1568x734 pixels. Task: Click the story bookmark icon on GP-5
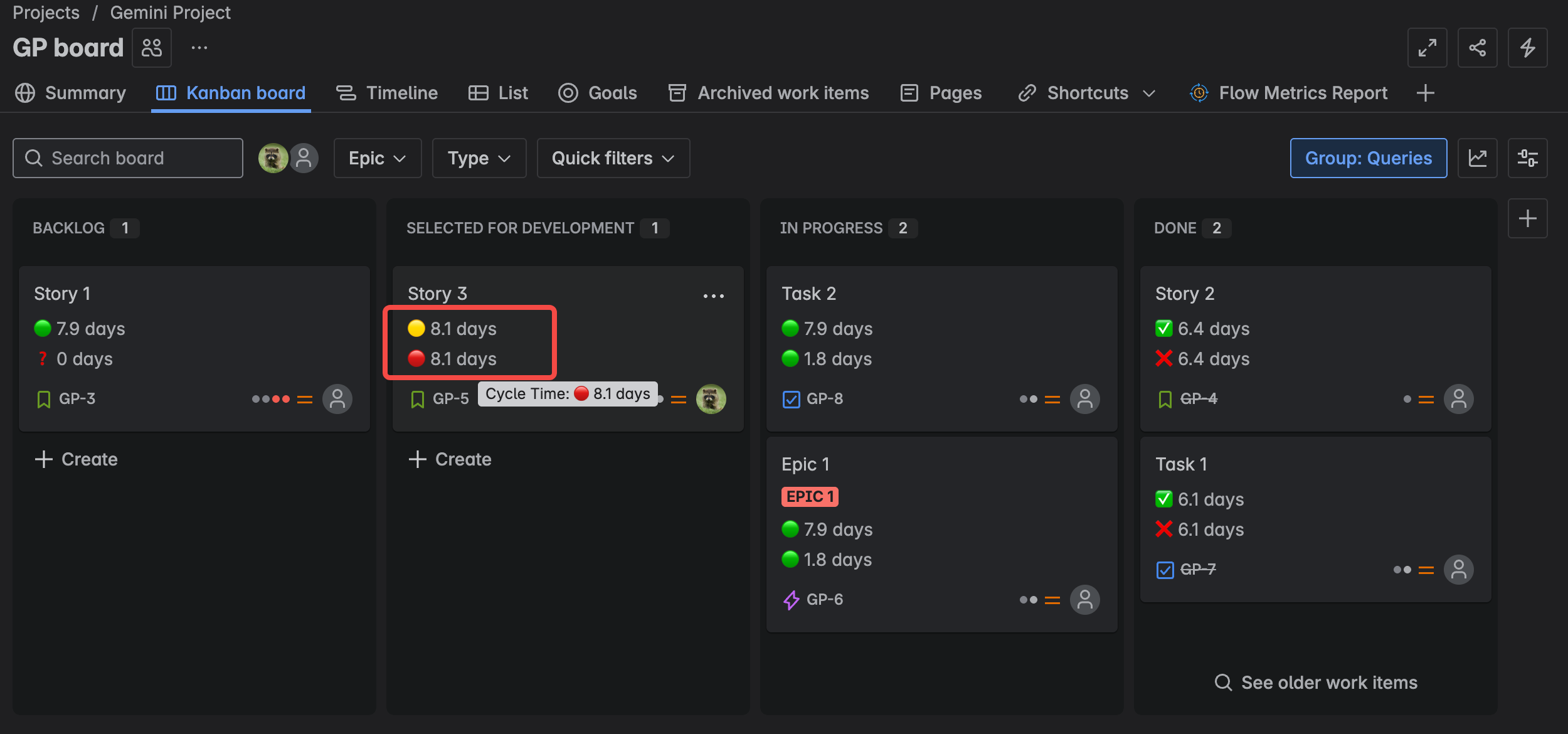[418, 398]
